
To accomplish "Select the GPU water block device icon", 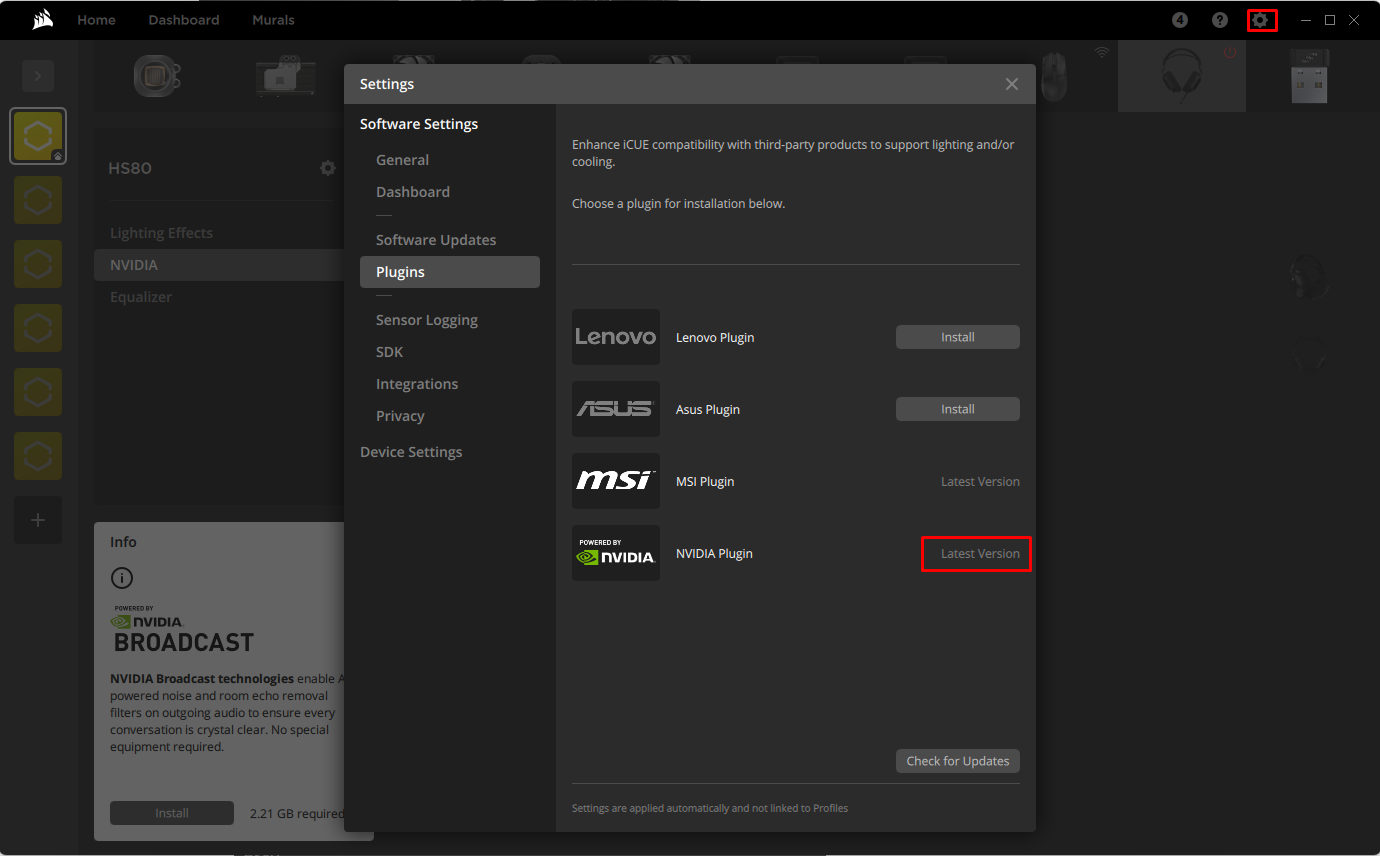I will coord(285,76).
